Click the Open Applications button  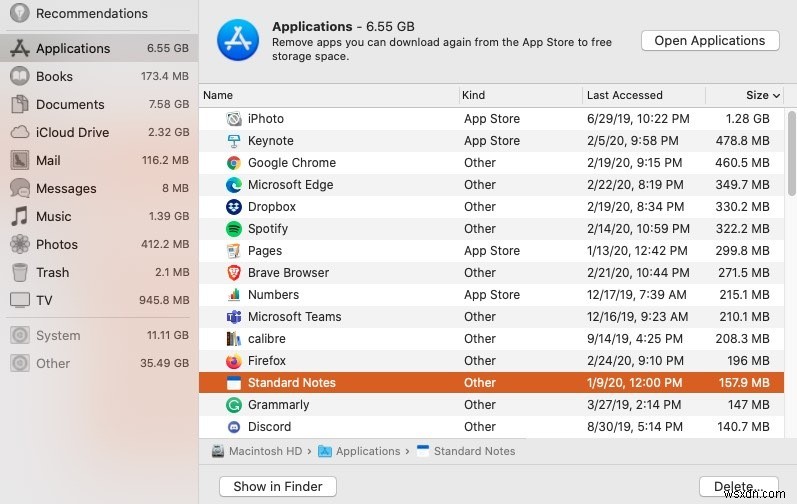(710, 41)
